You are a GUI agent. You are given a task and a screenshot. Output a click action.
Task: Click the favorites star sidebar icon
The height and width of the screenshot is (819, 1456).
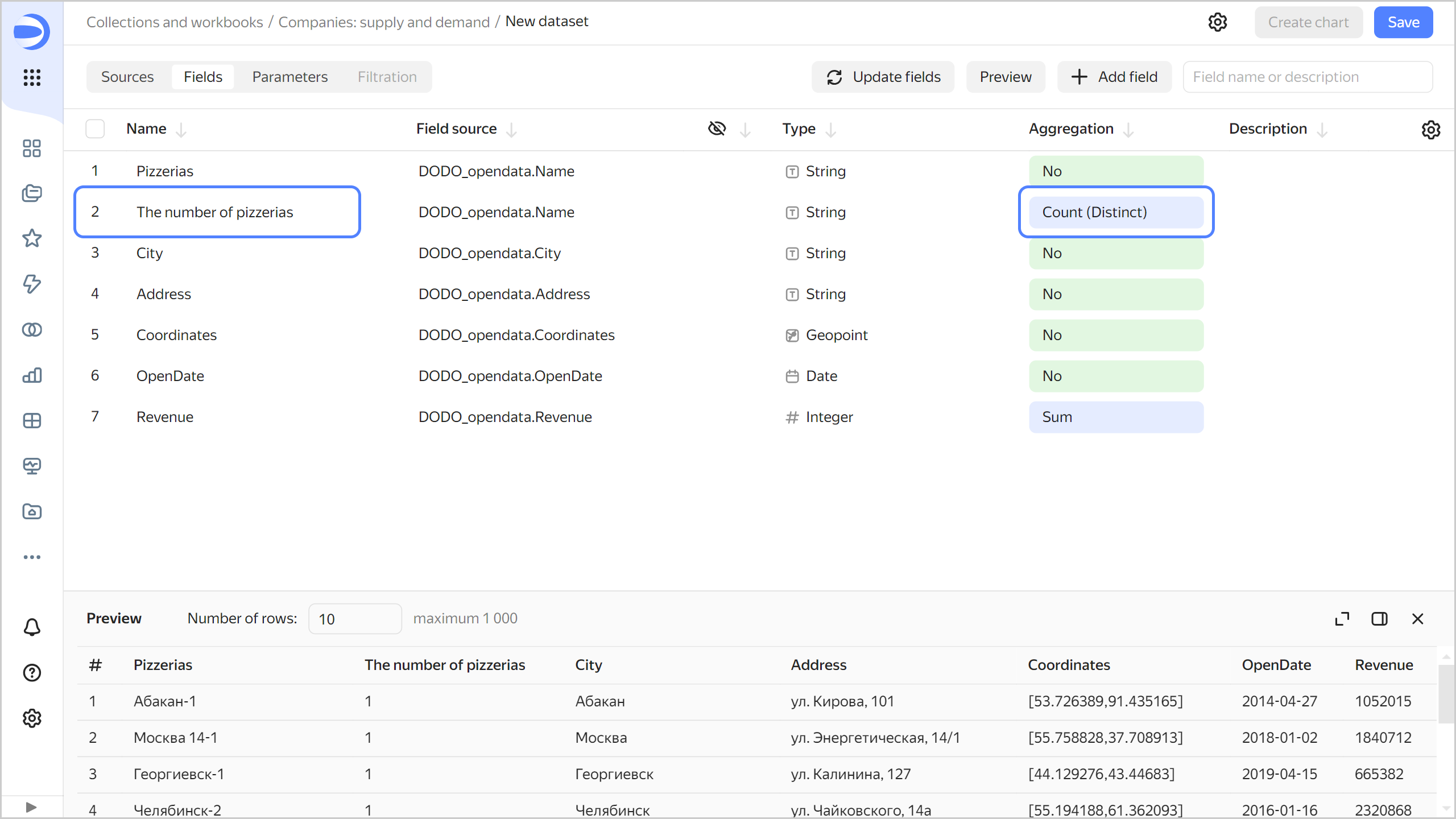tap(32, 238)
